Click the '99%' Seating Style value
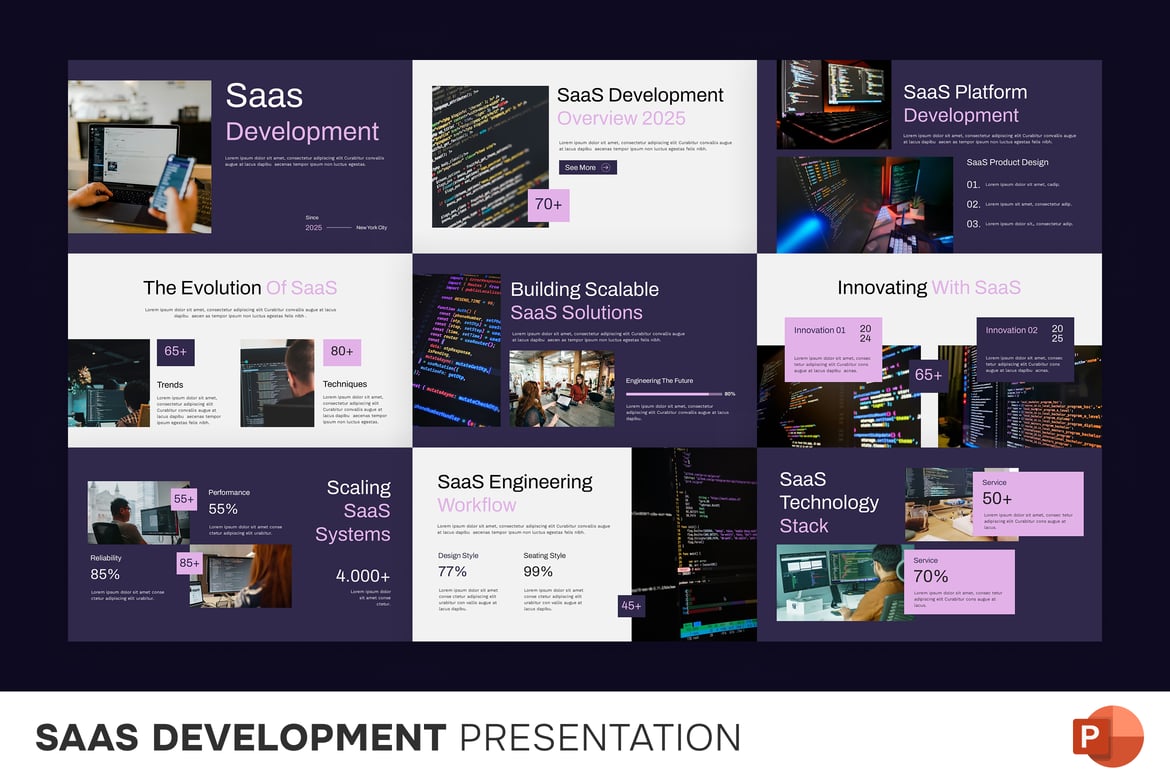This screenshot has width=1170, height=780. [538, 572]
